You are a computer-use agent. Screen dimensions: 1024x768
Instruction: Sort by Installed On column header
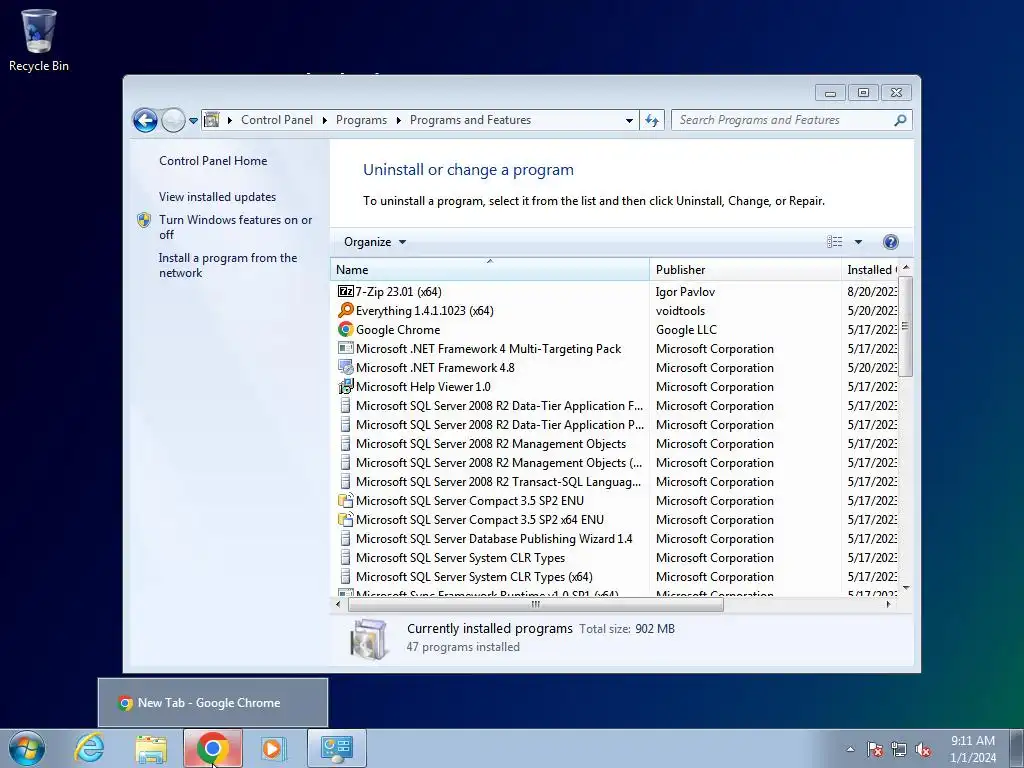(x=870, y=269)
